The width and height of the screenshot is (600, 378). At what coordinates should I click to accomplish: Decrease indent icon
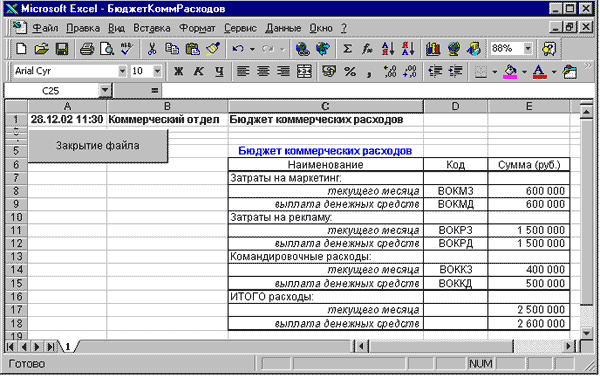coord(435,71)
